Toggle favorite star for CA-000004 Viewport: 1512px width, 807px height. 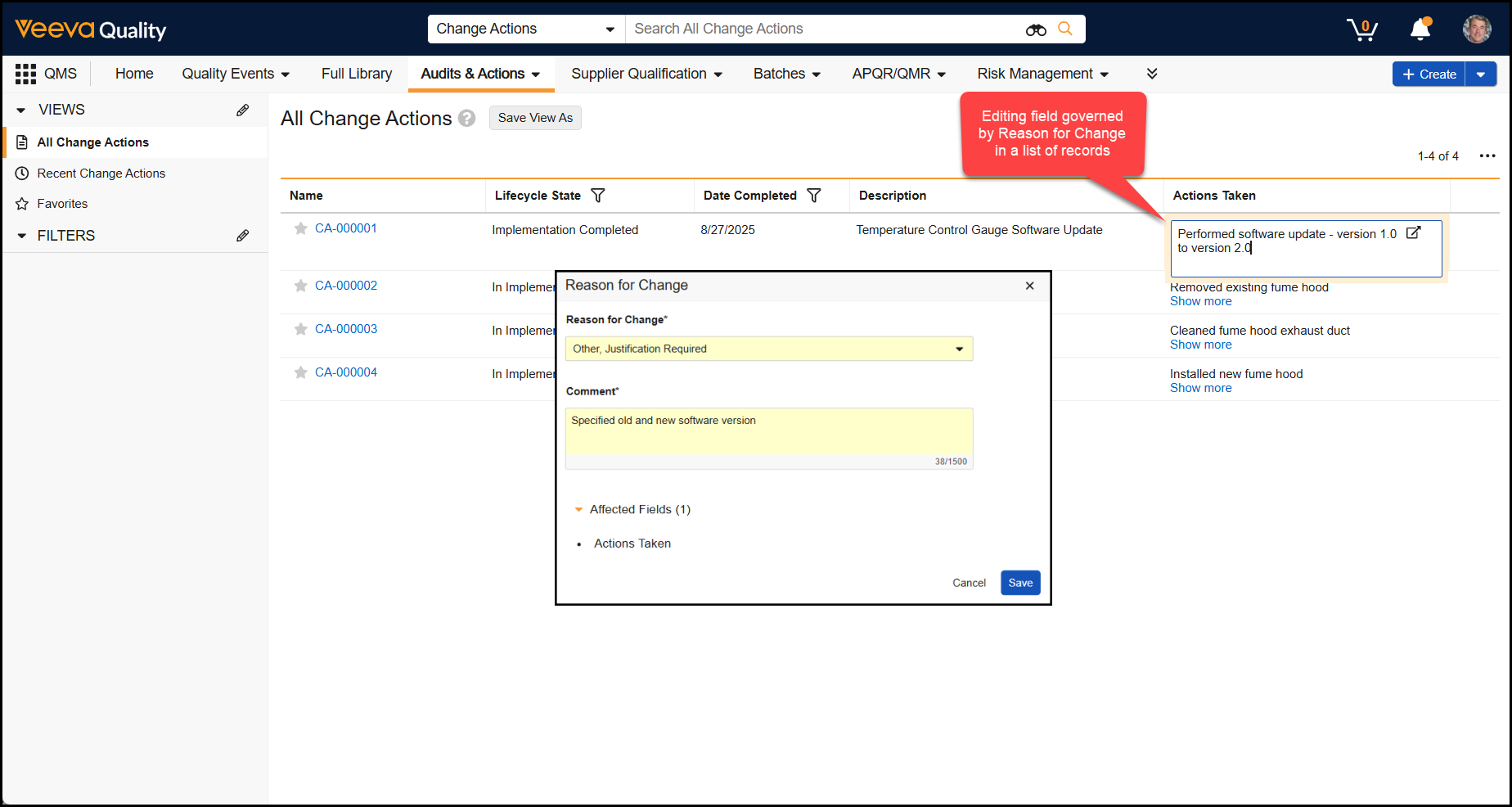[x=300, y=372]
